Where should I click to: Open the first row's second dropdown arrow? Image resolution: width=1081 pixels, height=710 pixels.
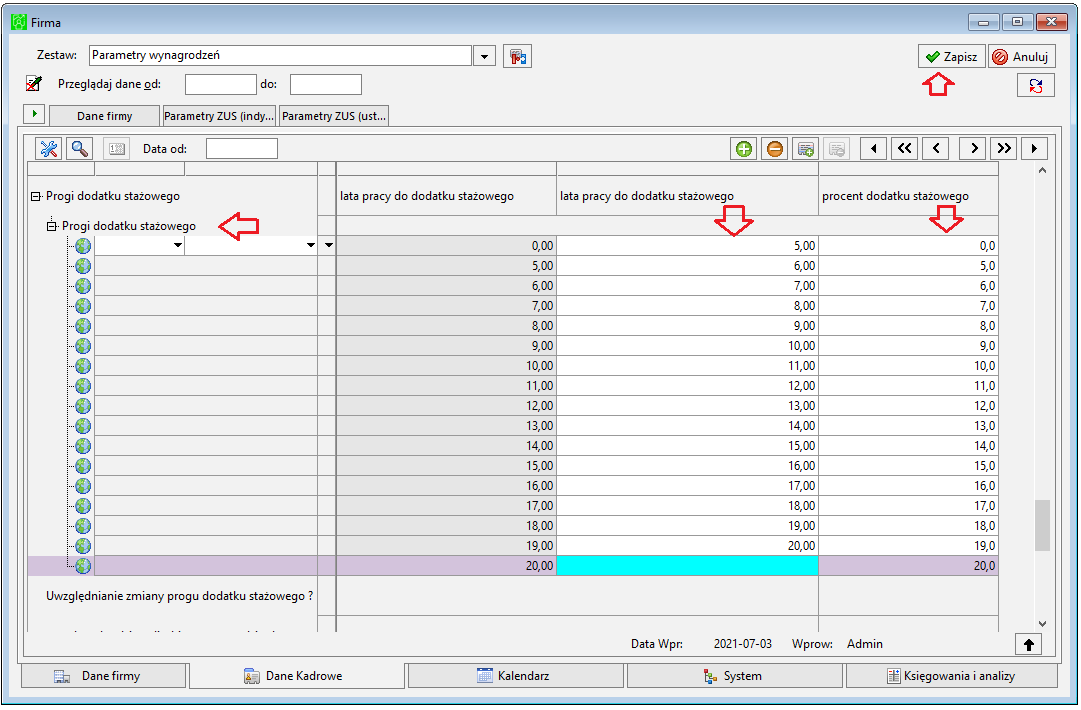coord(311,245)
